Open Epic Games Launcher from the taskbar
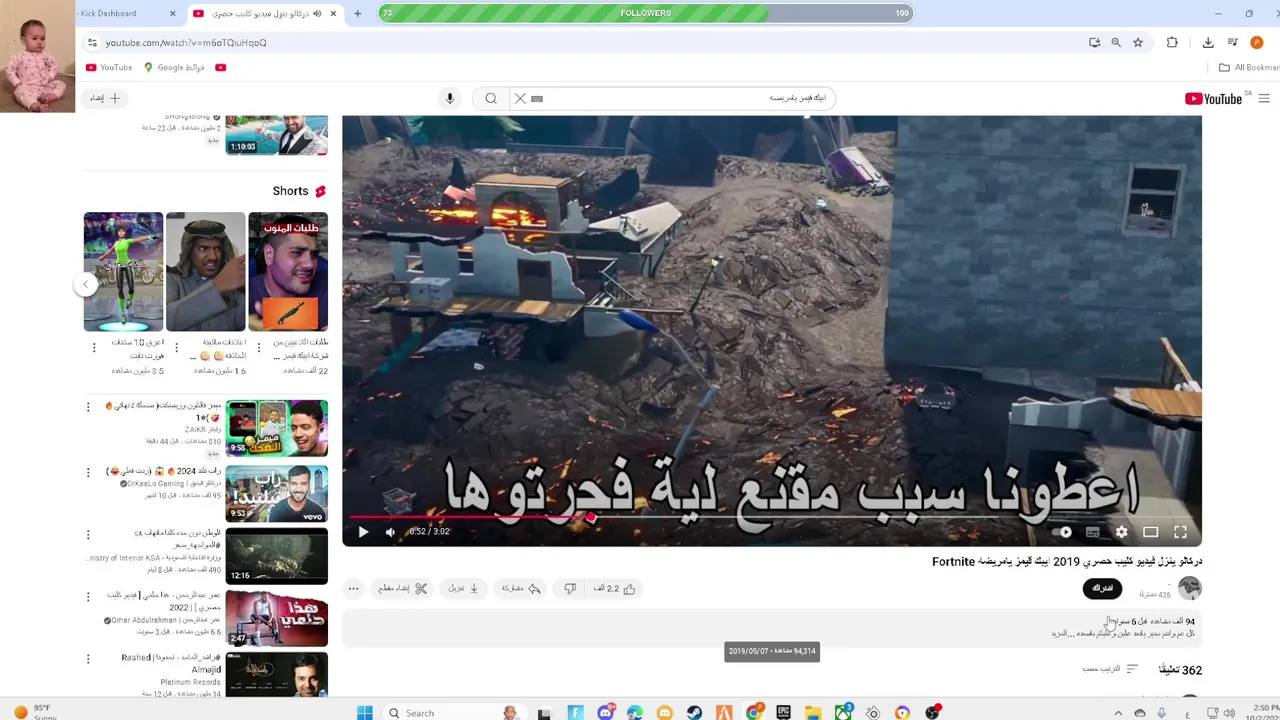This screenshot has height=720, width=1280. (783, 713)
